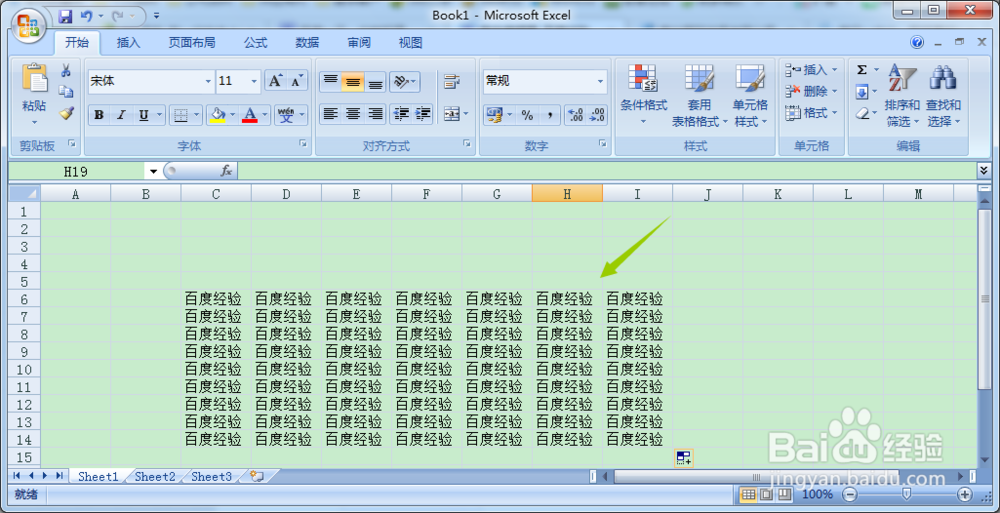The height and width of the screenshot is (513, 1000).
Task: Copy the selection using copy icon
Action: (x=66, y=92)
